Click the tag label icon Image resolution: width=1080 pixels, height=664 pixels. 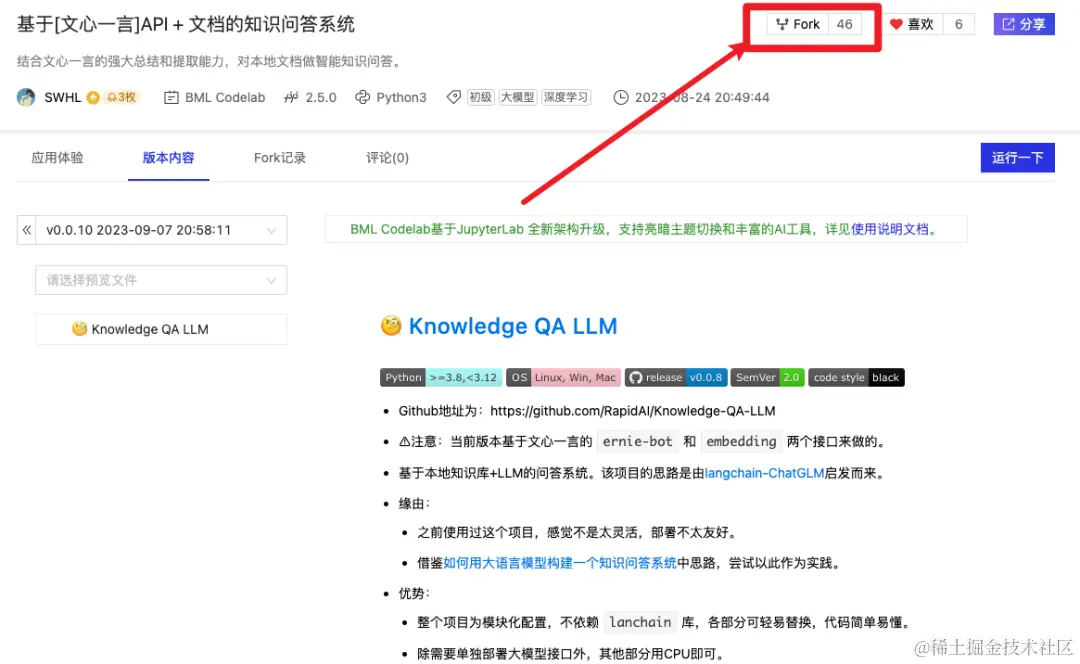pyautogui.click(x=453, y=97)
